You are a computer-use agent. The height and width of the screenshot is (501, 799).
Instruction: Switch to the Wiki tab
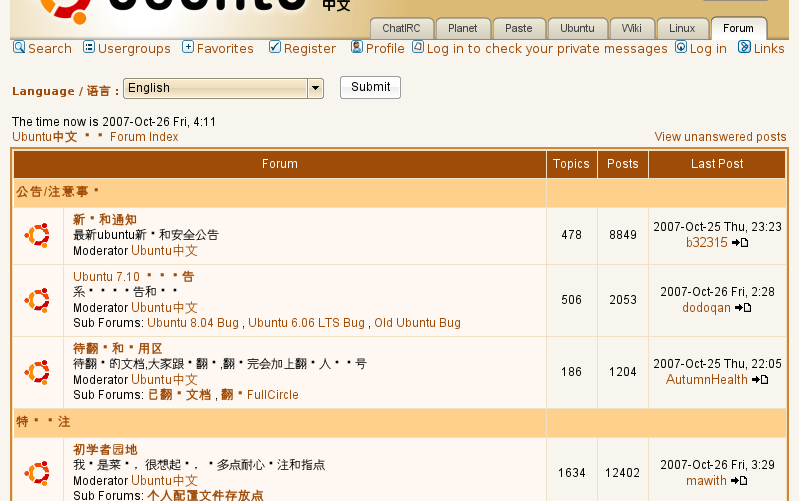(631, 28)
